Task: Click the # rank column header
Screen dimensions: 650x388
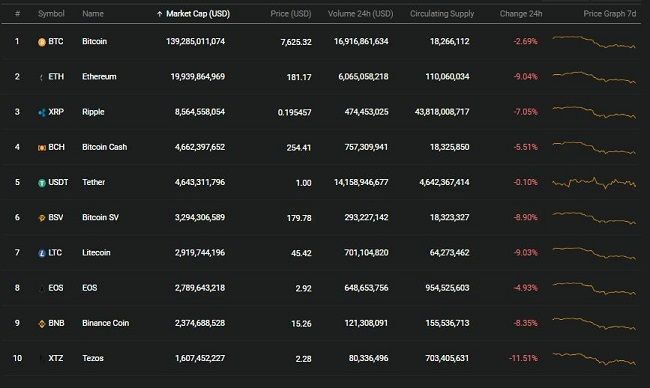Action: pos(17,14)
